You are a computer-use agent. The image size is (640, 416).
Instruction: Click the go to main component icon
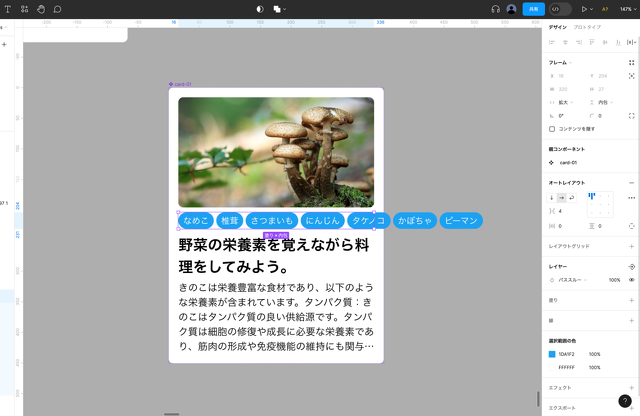tap(551, 162)
